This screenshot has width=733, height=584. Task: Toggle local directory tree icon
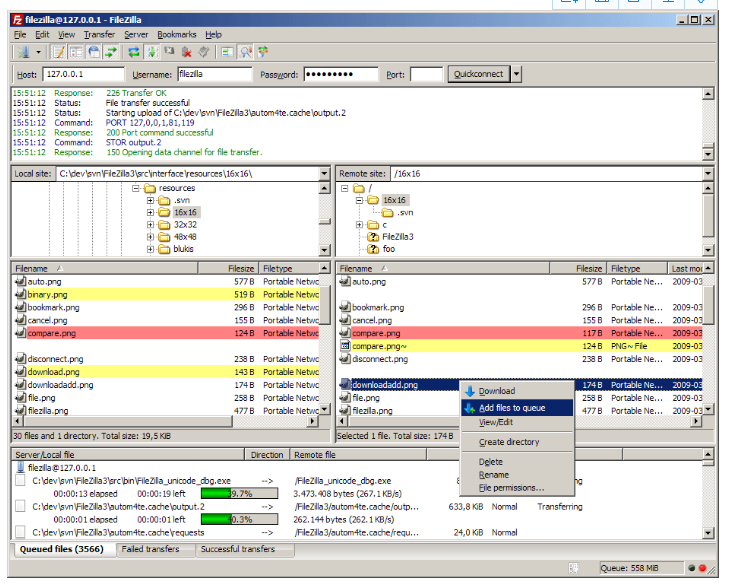click(76, 52)
